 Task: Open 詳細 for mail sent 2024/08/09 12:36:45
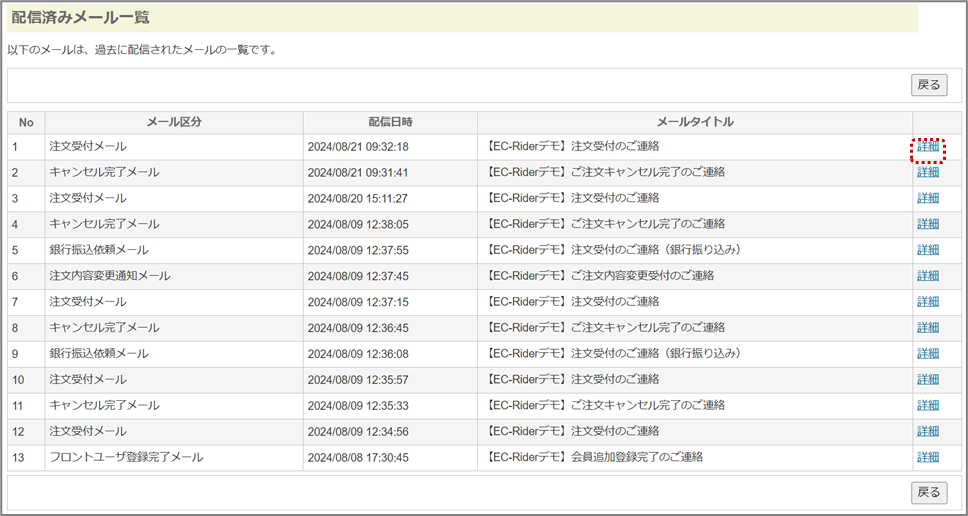(928, 328)
